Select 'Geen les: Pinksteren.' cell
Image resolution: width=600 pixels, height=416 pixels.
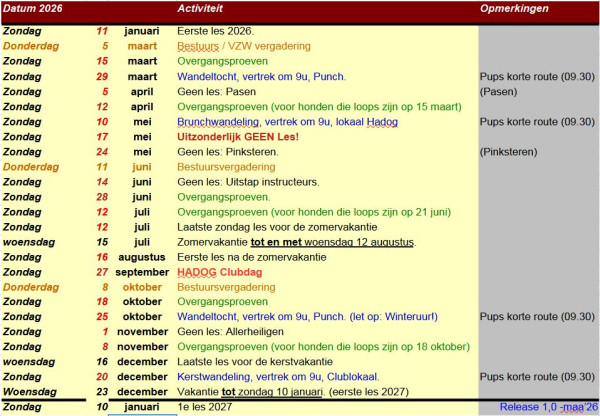pyautogui.click(x=228, y=152)
